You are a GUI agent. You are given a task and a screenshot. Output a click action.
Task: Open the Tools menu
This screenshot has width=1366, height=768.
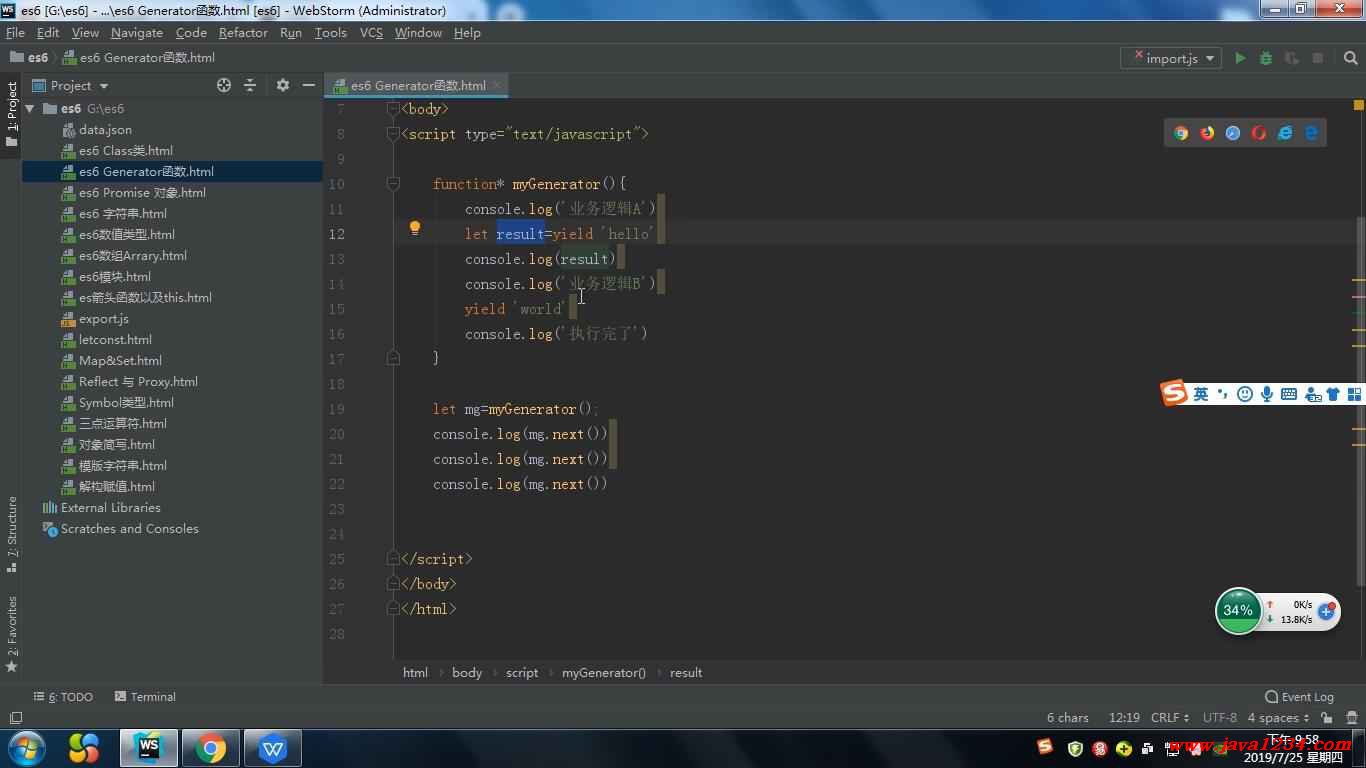point(330,32)
